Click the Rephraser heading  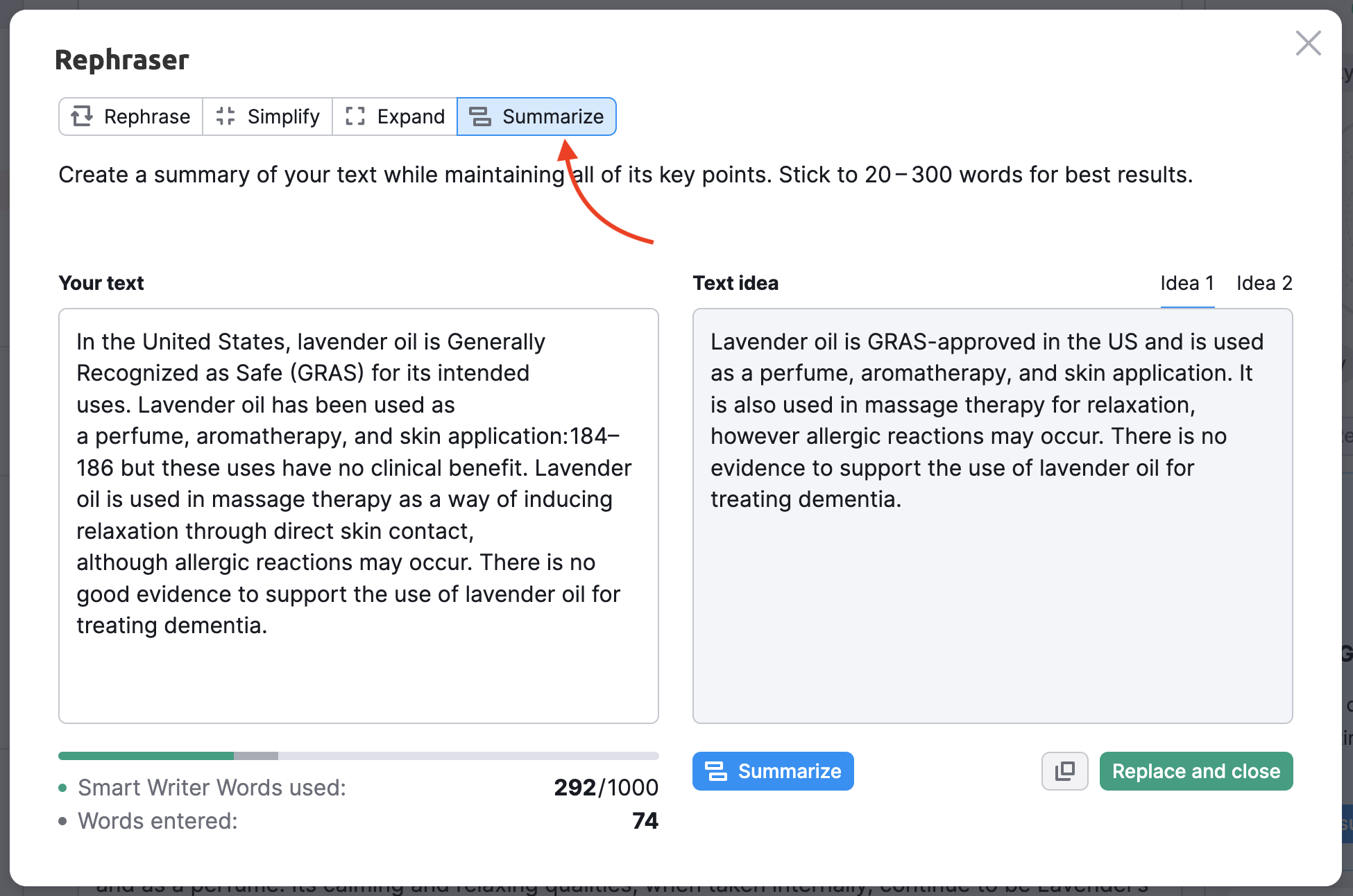tap(121, 60)
